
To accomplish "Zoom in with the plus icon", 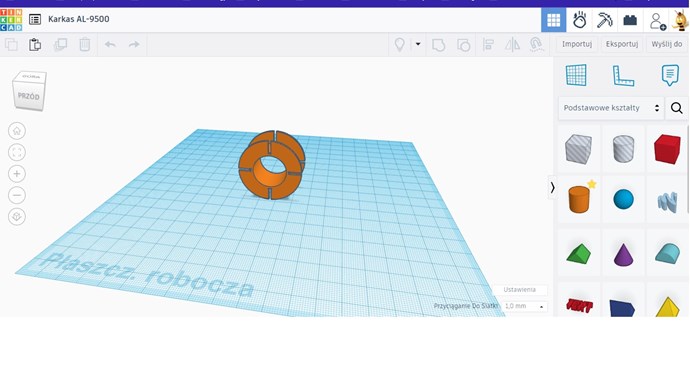I will 17,174.
